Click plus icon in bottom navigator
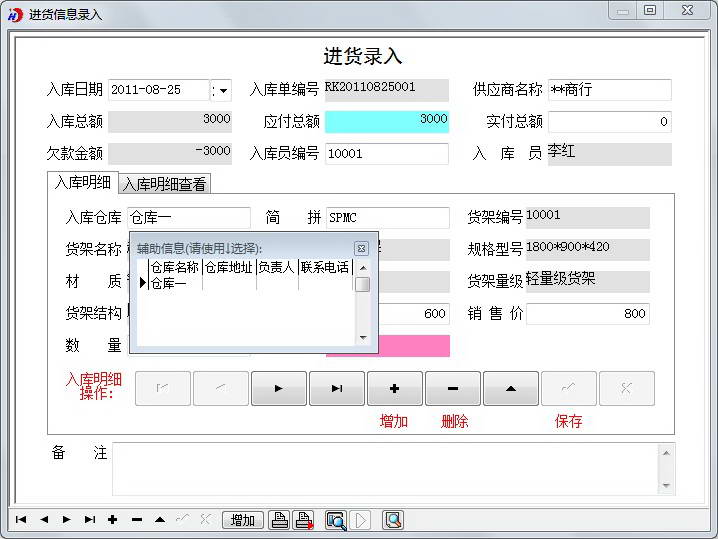The image size is (718, 539). [x=113, y=519]
